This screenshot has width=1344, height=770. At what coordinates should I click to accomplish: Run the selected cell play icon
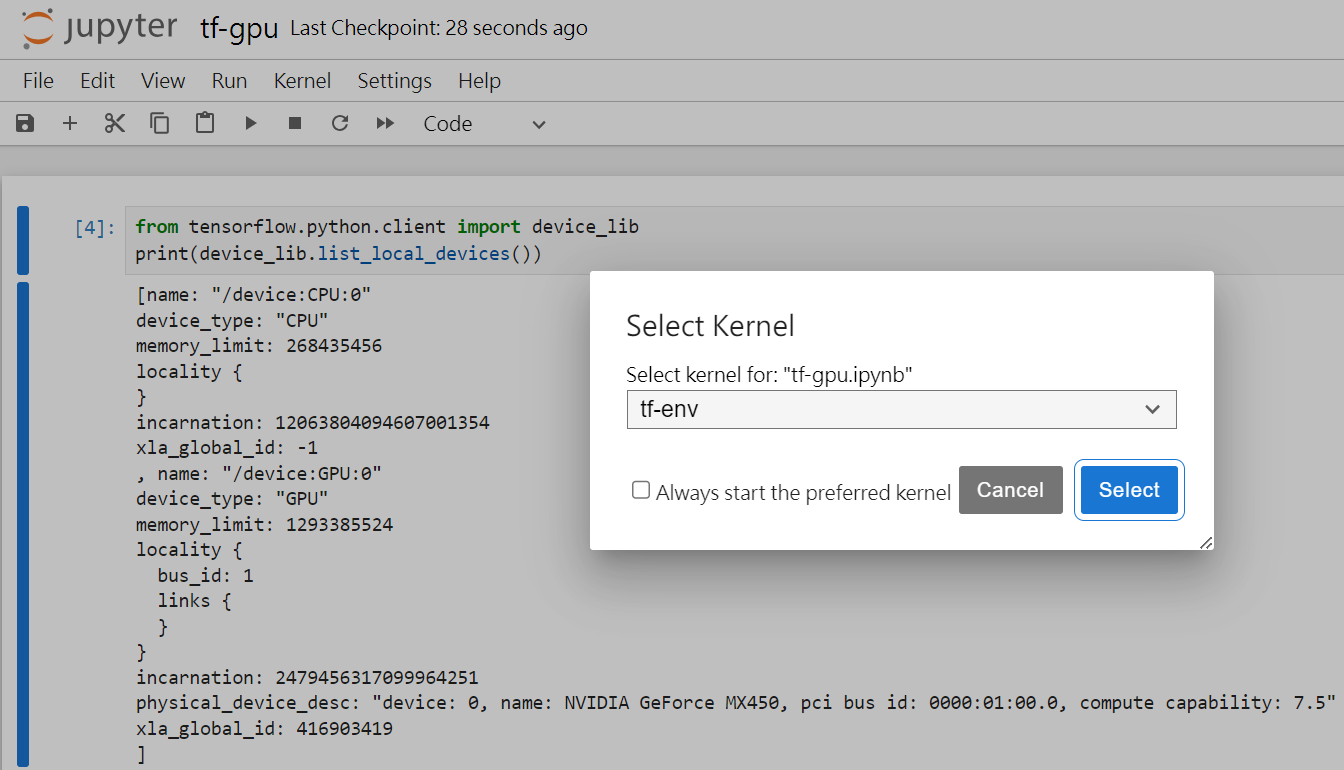251,123
